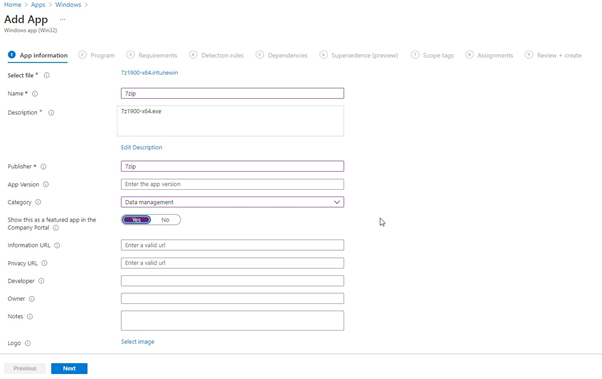Screen dimensions: 602x379
Task: Click the Select image logo link
Action: (137, 342)
